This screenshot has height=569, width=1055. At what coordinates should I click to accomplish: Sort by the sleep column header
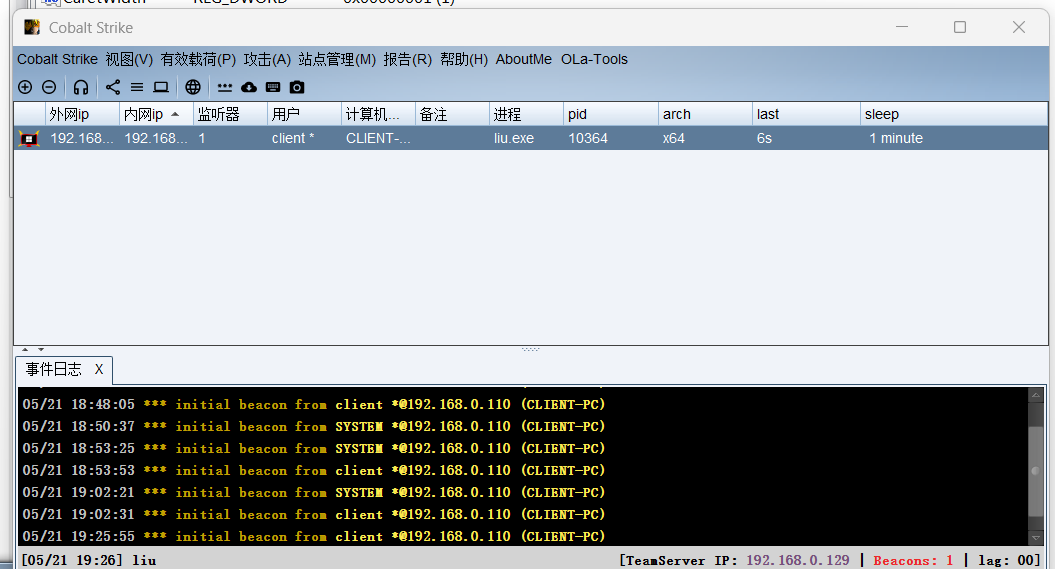(x=953, y=114)
